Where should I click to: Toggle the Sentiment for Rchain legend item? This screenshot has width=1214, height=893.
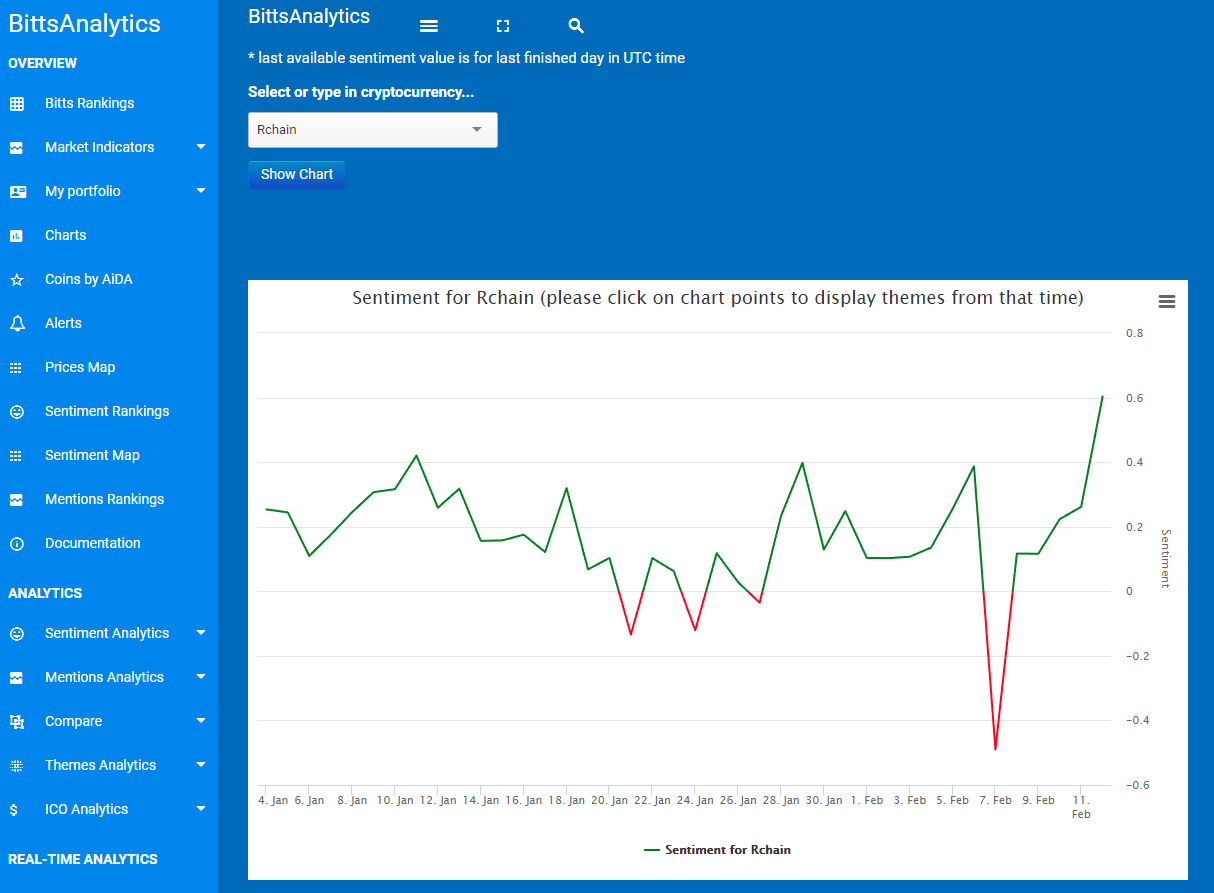click(717, 850)
